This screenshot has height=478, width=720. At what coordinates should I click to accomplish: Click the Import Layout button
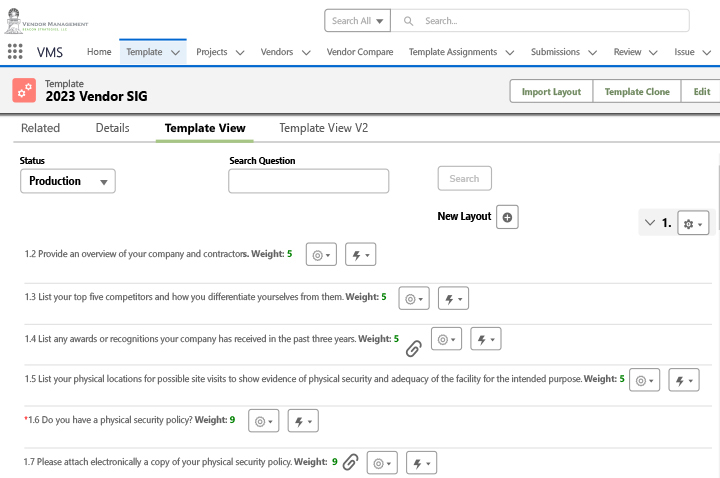[x=551, y=91]
